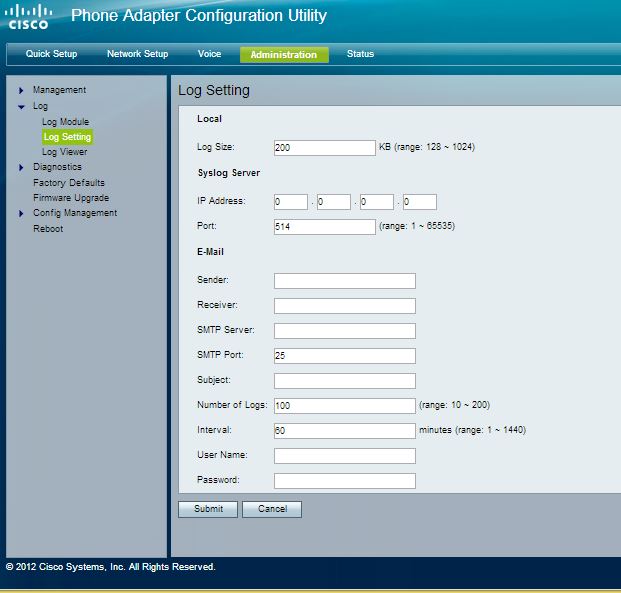Expand the Config Management section
The height and width of the screenshot is (593, 621).
click(21, 213)
